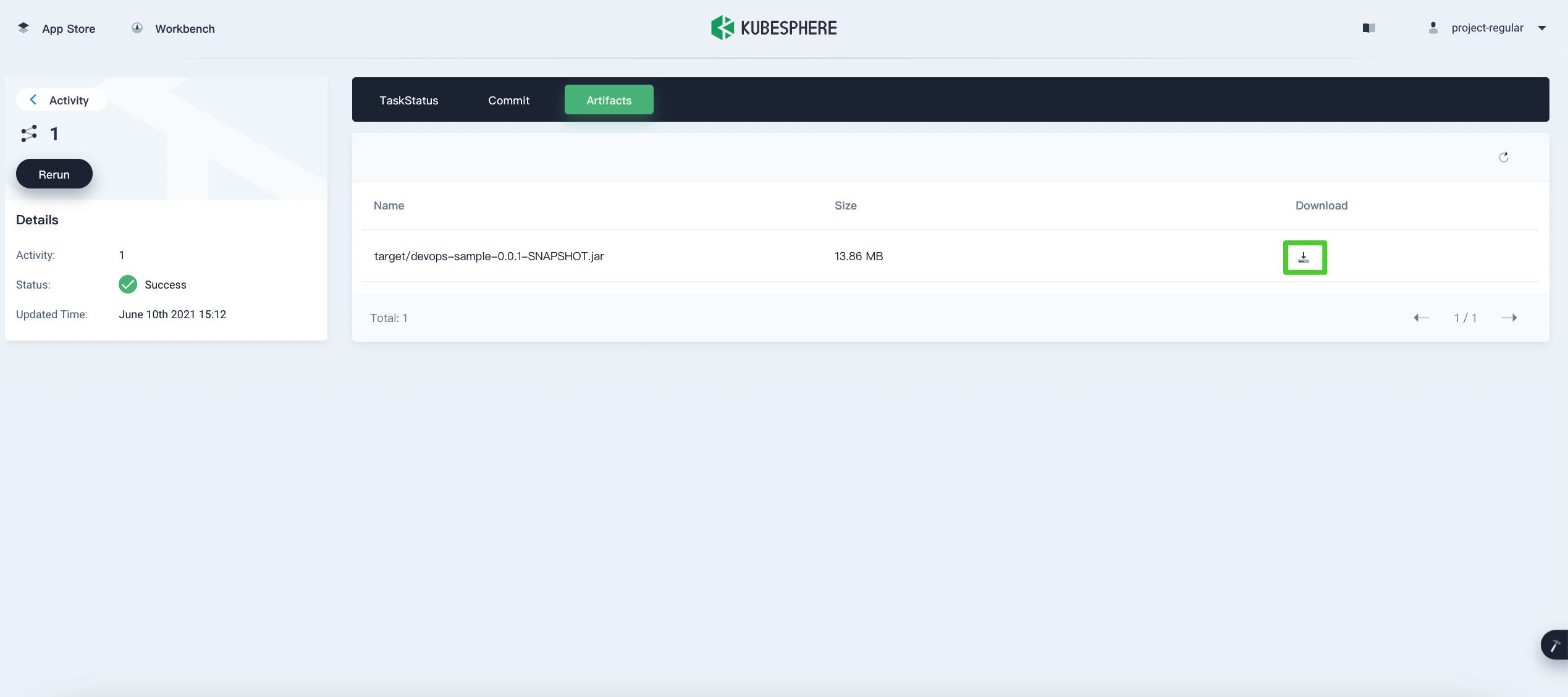Click the green Success status checkmark
1568x697 pixels.
coord(128,284)
